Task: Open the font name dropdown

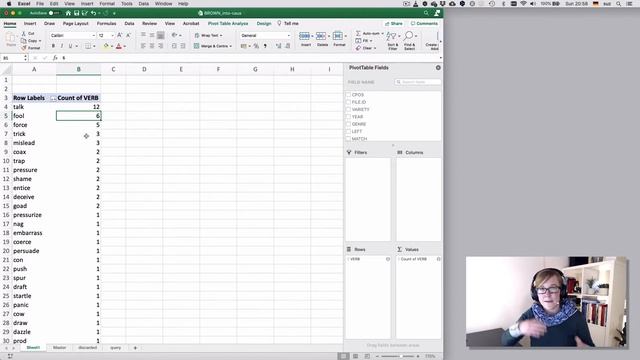Action: 93,36
